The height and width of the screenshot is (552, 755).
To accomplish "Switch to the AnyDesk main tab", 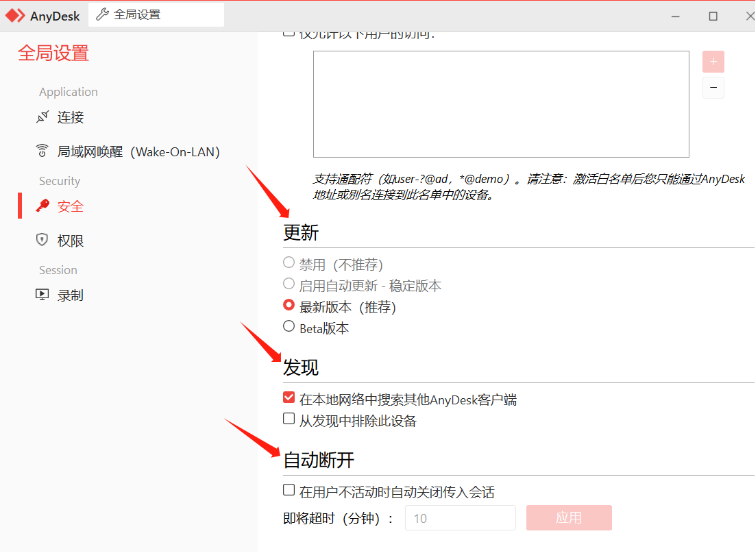I will pyautogui.click(x=42, y=16).
